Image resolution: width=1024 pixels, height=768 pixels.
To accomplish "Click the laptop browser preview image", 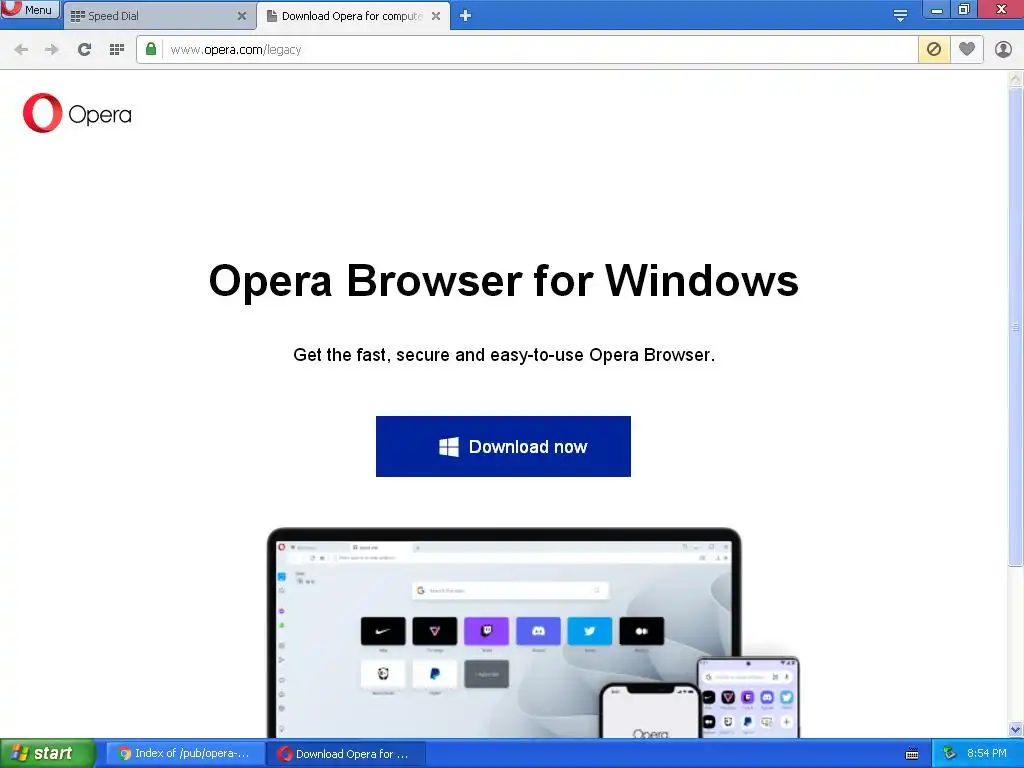I will (x=504, y=632).
